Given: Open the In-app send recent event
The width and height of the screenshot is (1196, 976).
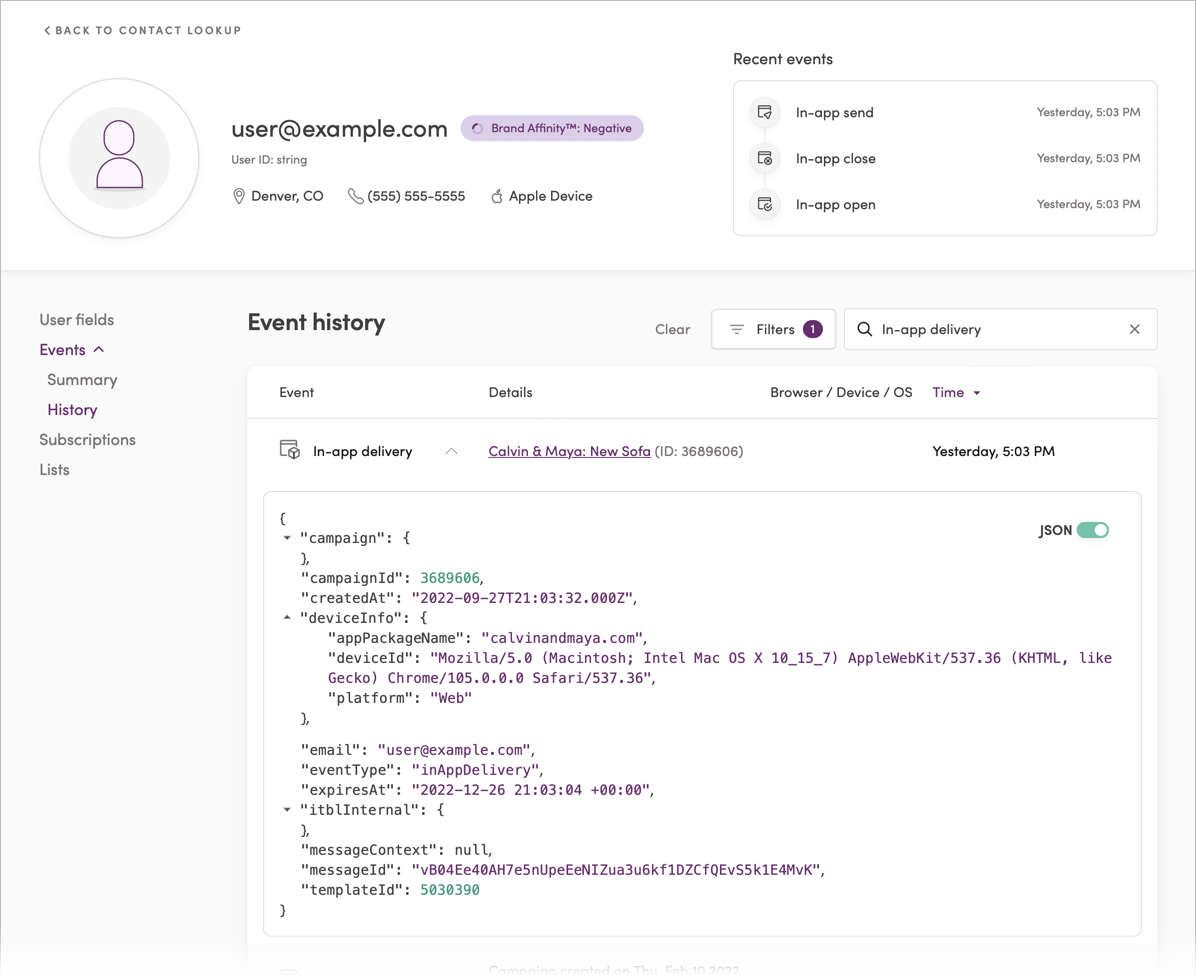Looking at the screenshot, I should [944, 112].
